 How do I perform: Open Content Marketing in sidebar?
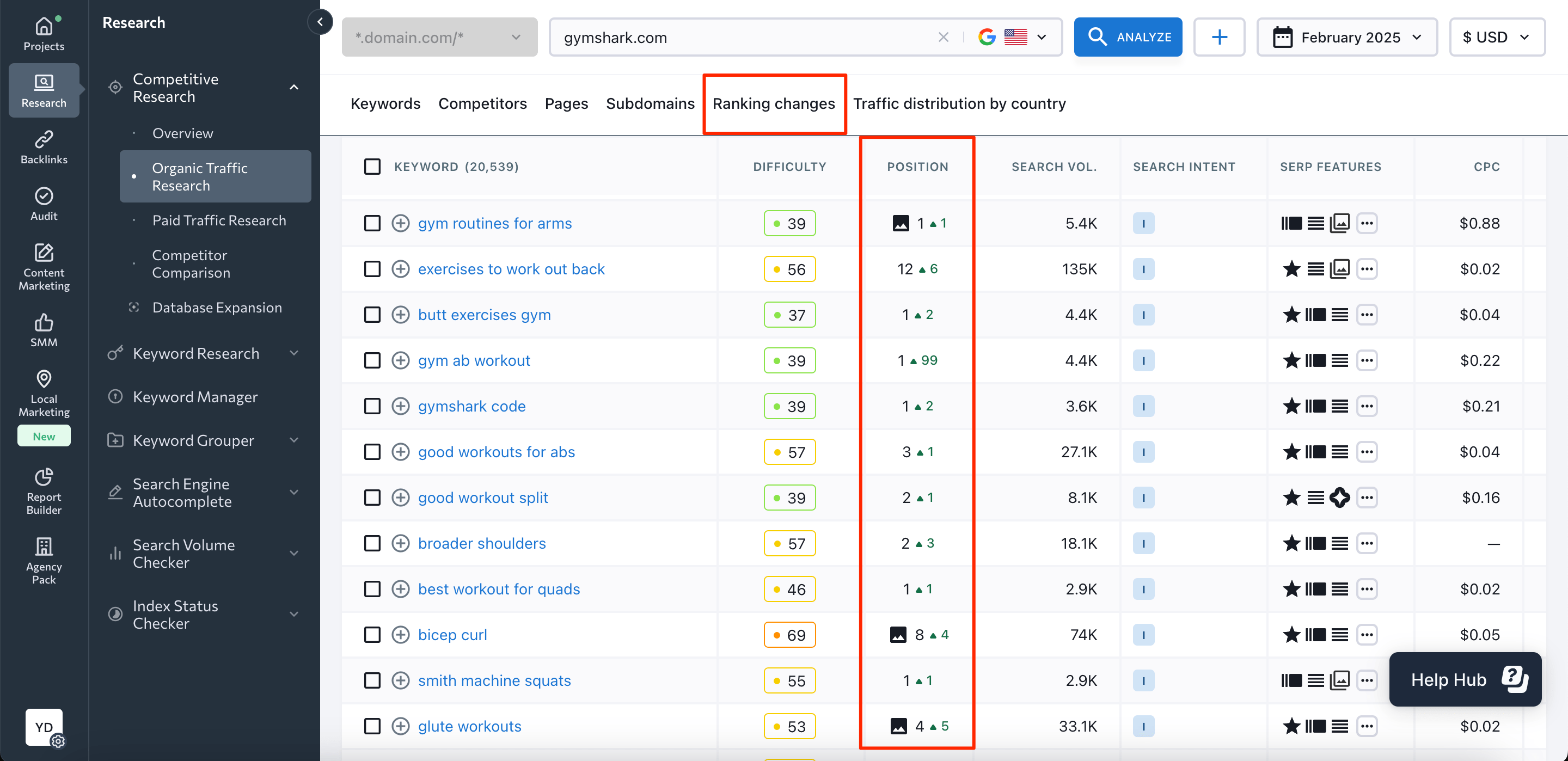pyautogui.click(x=44, y=267)
